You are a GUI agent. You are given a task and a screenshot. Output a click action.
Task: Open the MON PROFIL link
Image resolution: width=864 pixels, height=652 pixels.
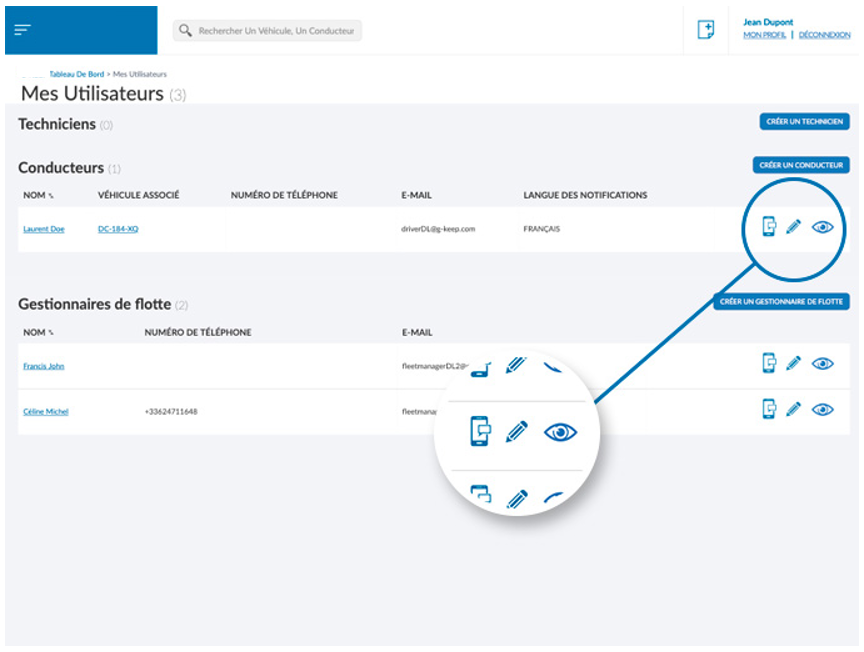[x=764, y=35]
